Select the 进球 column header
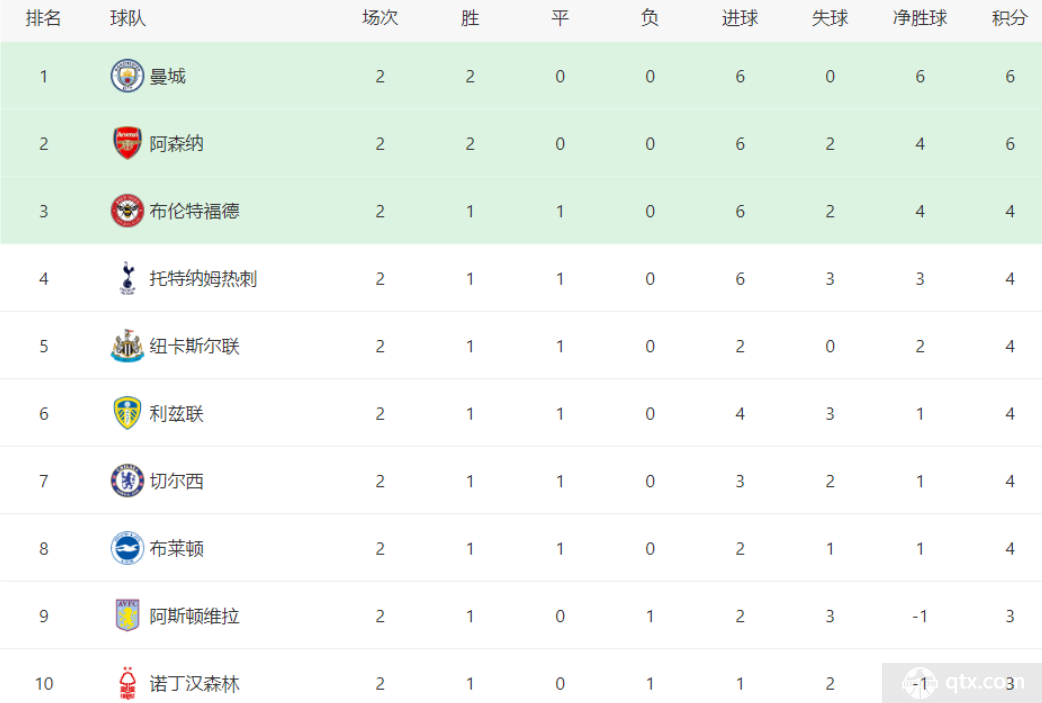The height and width of the screenshot is (703, 1042). coord(740,19)
